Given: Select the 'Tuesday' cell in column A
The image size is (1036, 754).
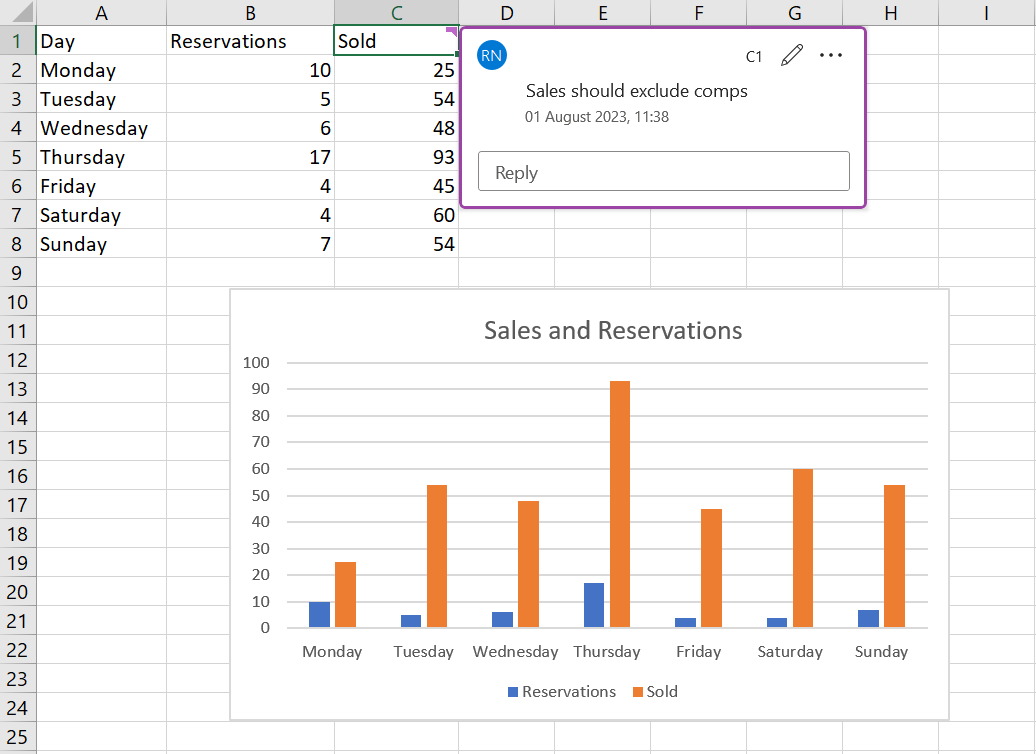Looking at the screenshot, I should [101, 99].
